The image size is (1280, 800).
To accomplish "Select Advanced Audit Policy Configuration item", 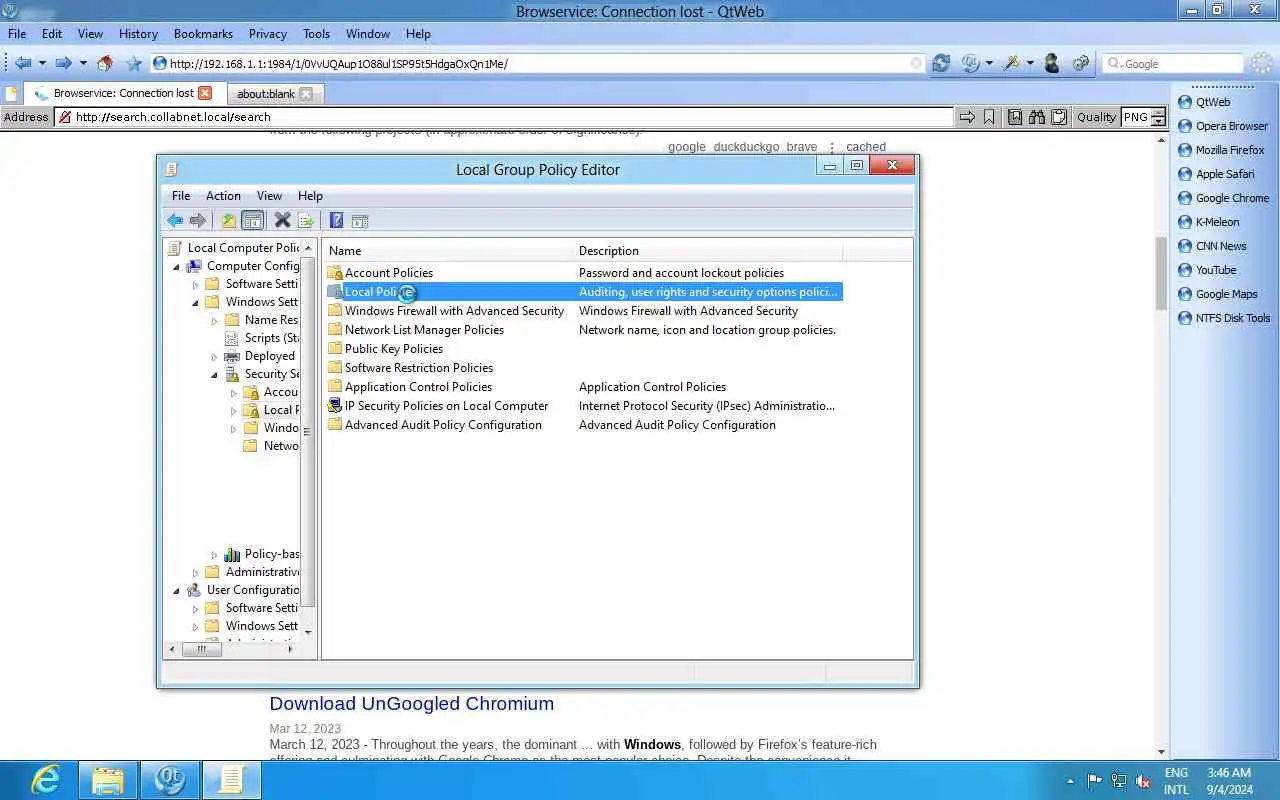I will click(443, 425).
